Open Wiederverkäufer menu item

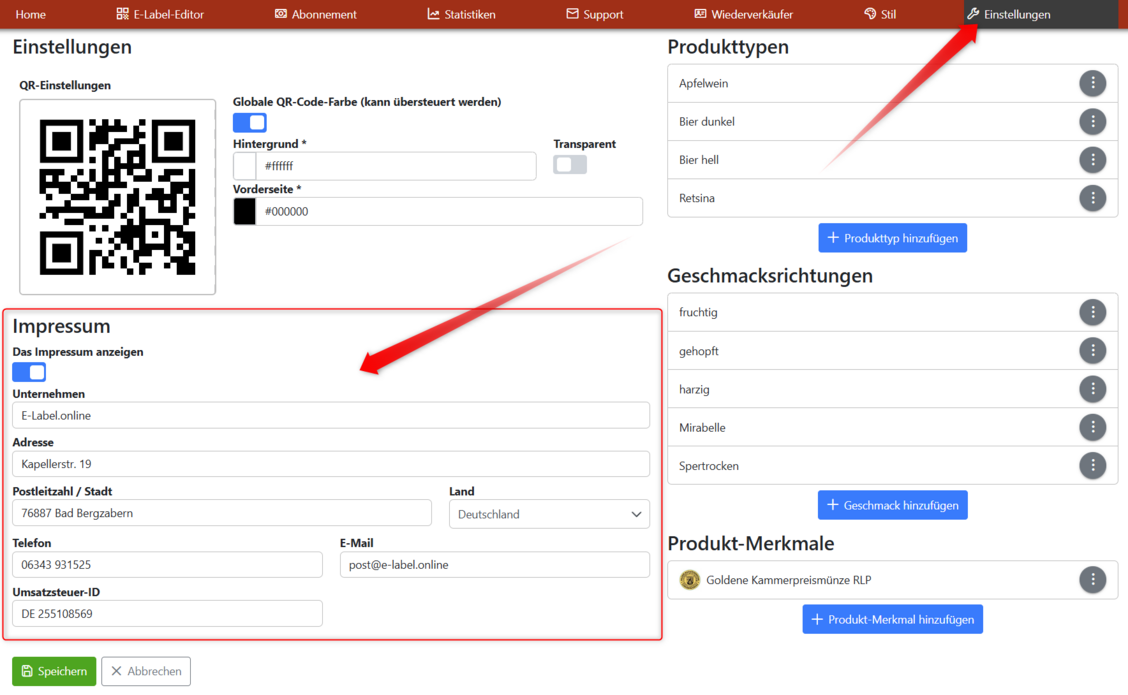(743, 14)
